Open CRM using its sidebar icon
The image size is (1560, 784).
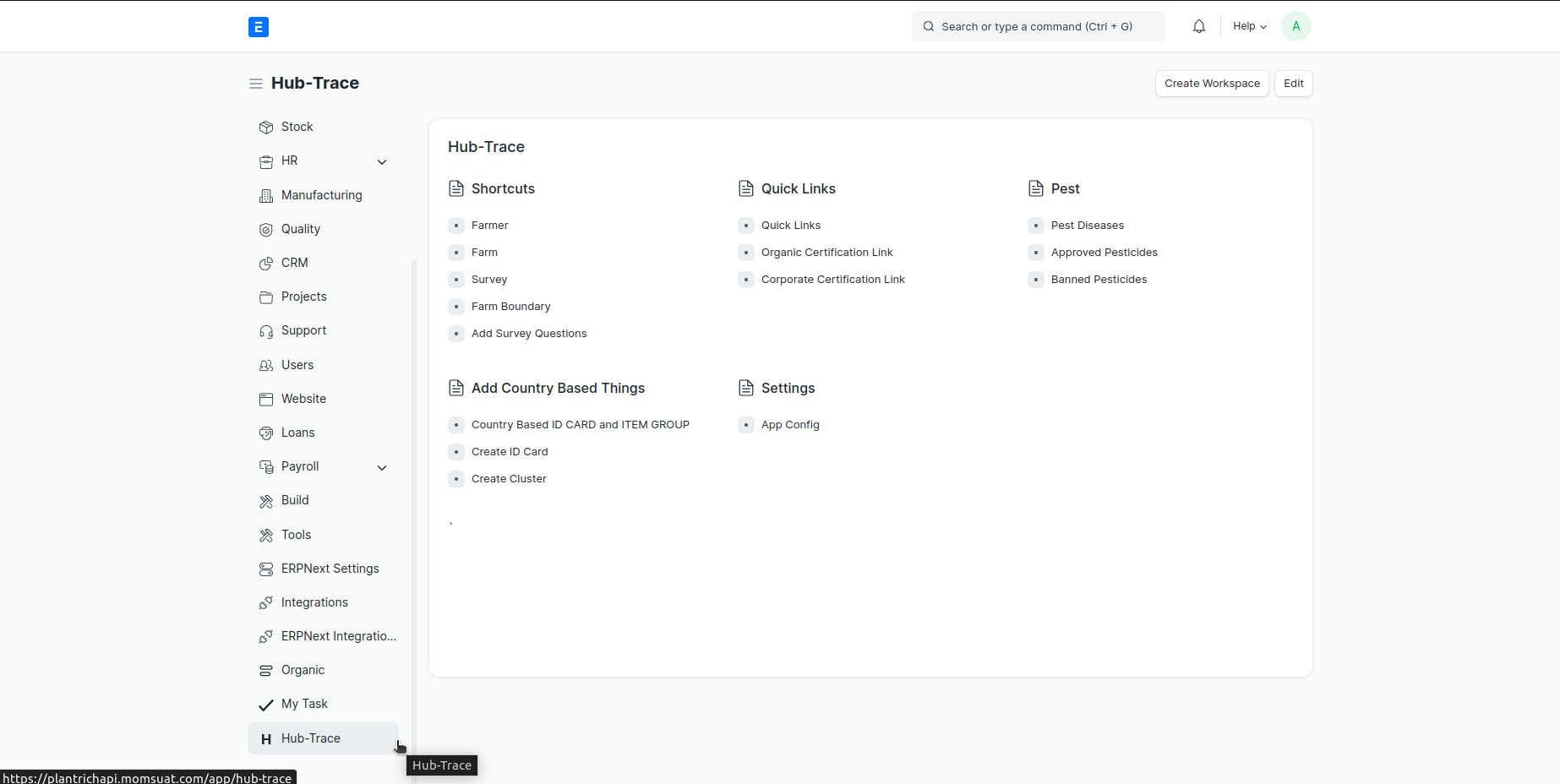pyautogui.click(x=265, y=263)
